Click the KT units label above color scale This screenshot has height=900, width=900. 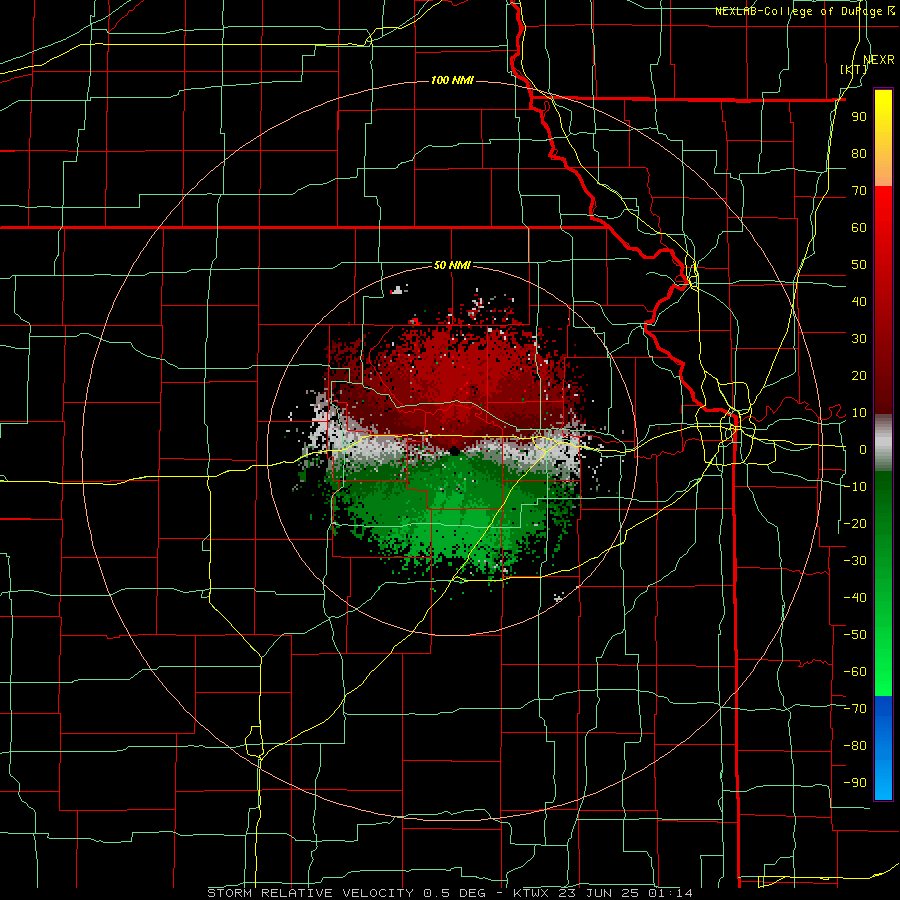(x=854, y=69)
